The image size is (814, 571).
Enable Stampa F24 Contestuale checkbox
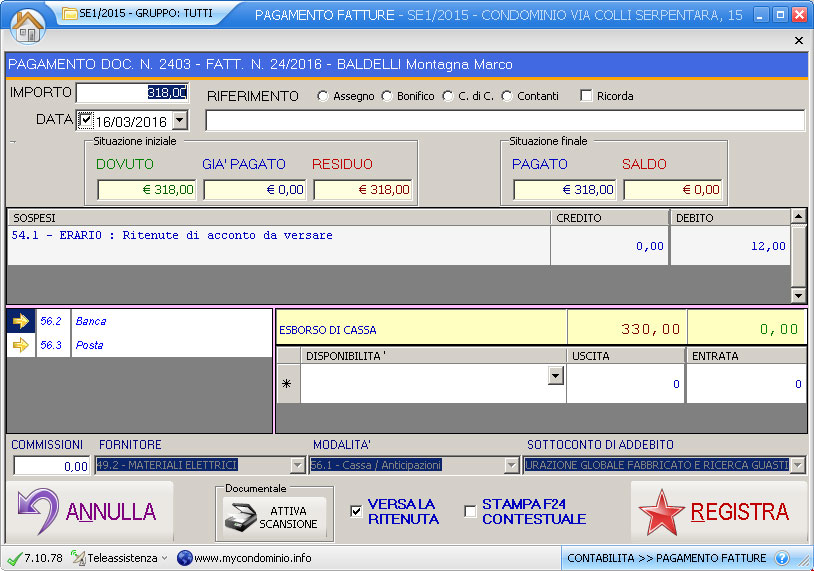(x=470, y=512)
